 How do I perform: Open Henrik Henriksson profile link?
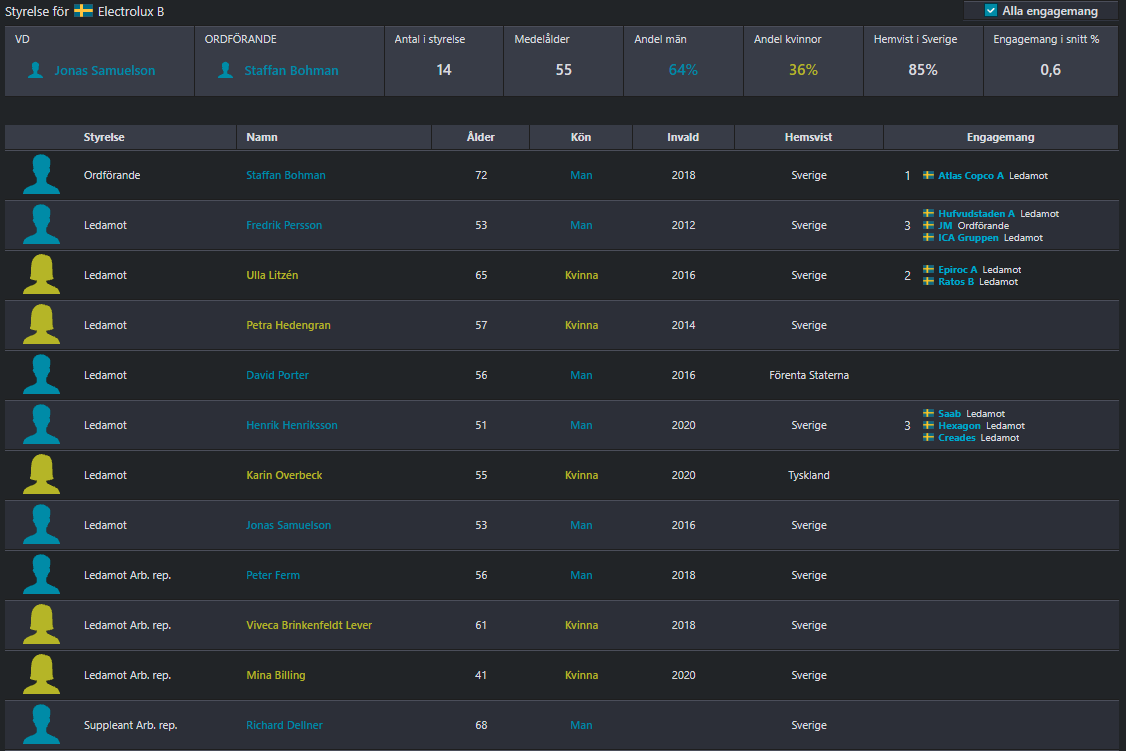[x=292, y=425]
